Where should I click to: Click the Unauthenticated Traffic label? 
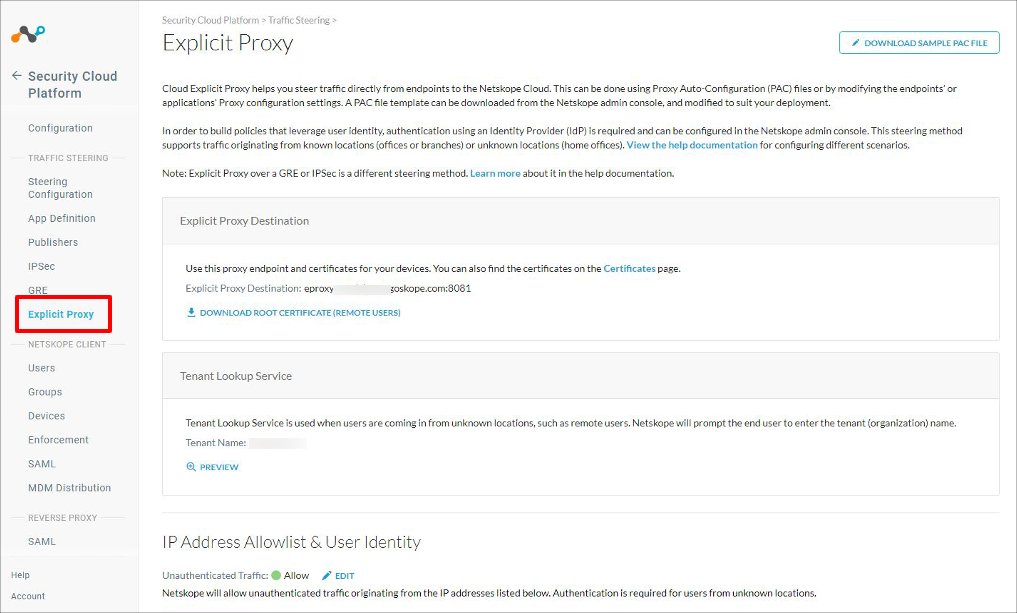coord(215,576)
